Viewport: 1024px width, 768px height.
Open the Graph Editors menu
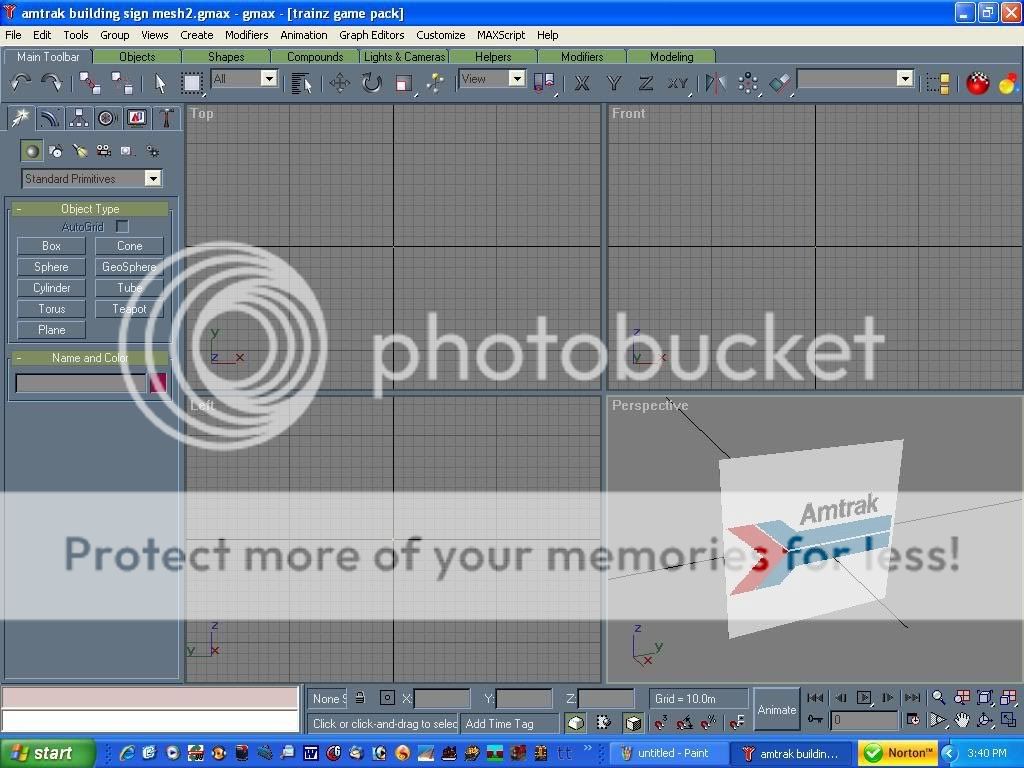click(372, 35)
